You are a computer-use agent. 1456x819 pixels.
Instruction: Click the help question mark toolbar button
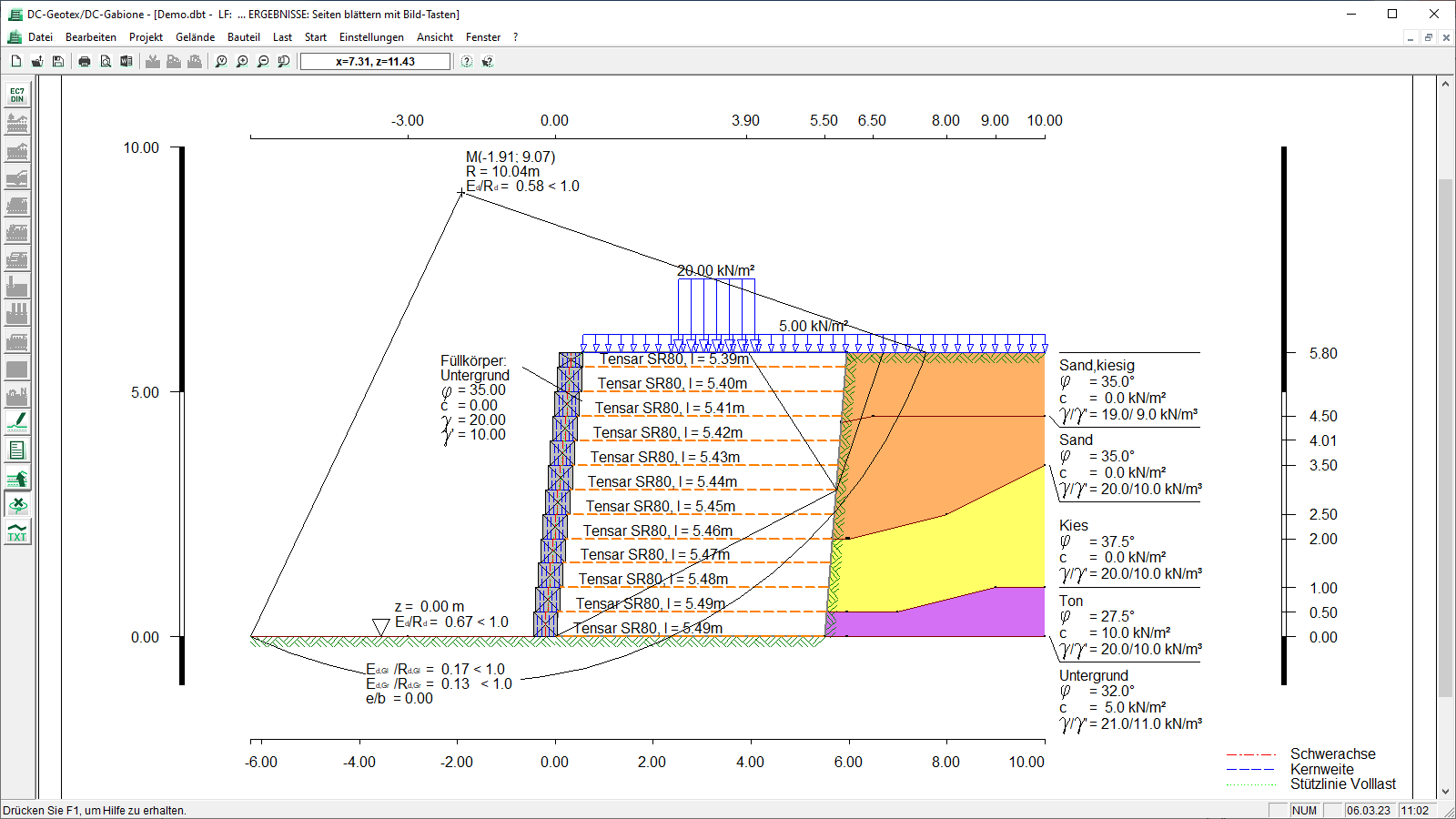467,61
